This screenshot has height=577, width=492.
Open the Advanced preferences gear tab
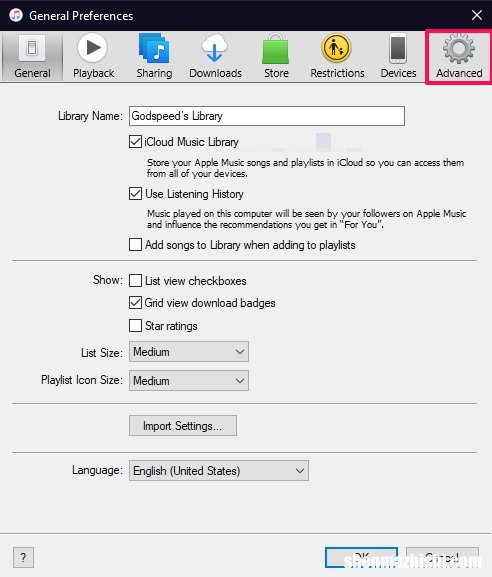click(x=459, y=56)
